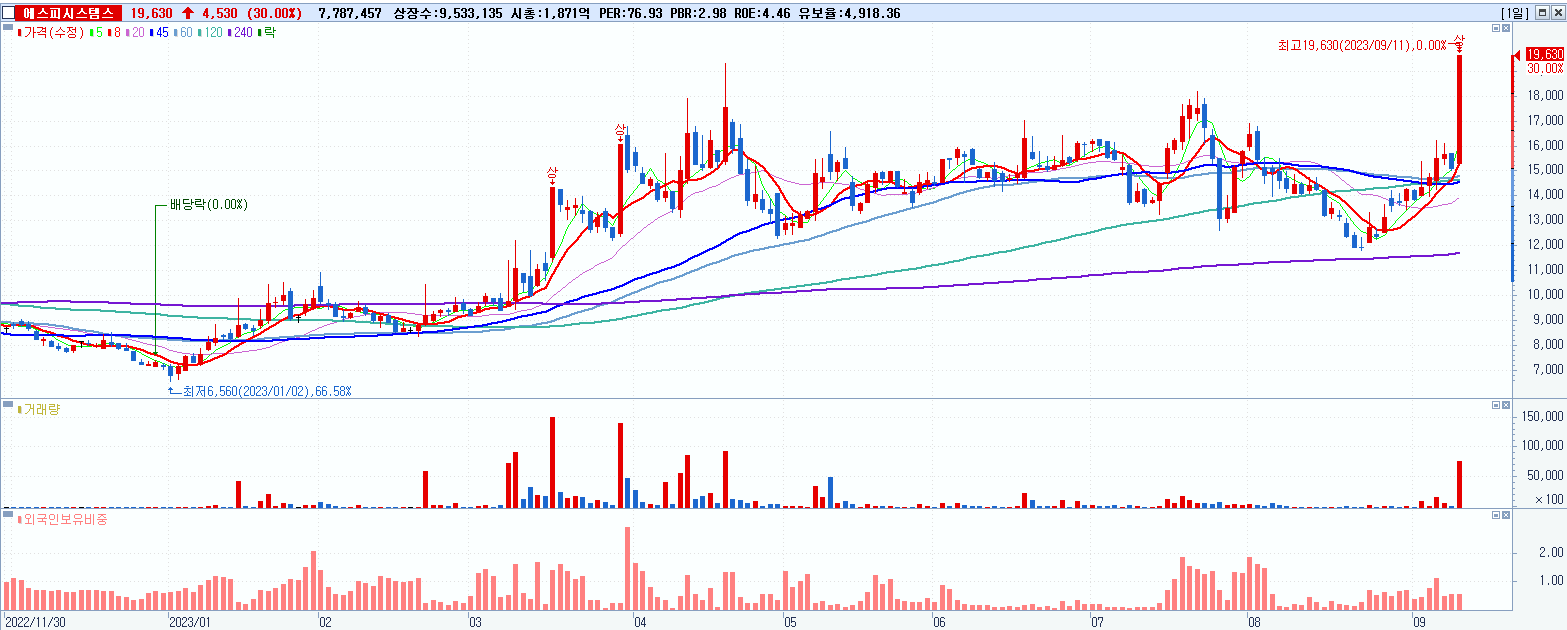Select the 8-day moving average legend
Screen dimensions: 1567x630
click(x=114, y=33)
